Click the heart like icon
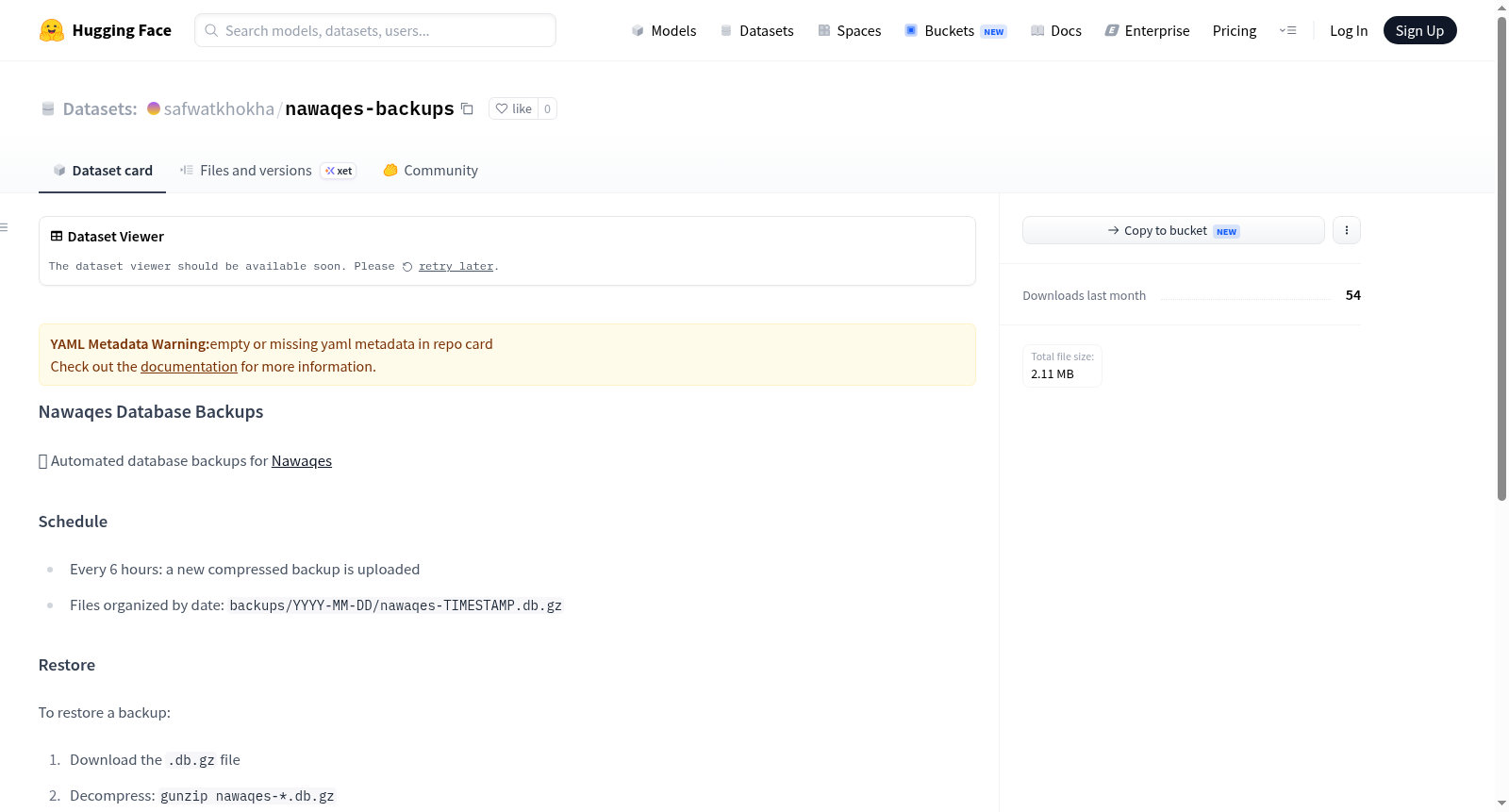The height and width of the screenshot is (812, 1509). pos(502,108)
